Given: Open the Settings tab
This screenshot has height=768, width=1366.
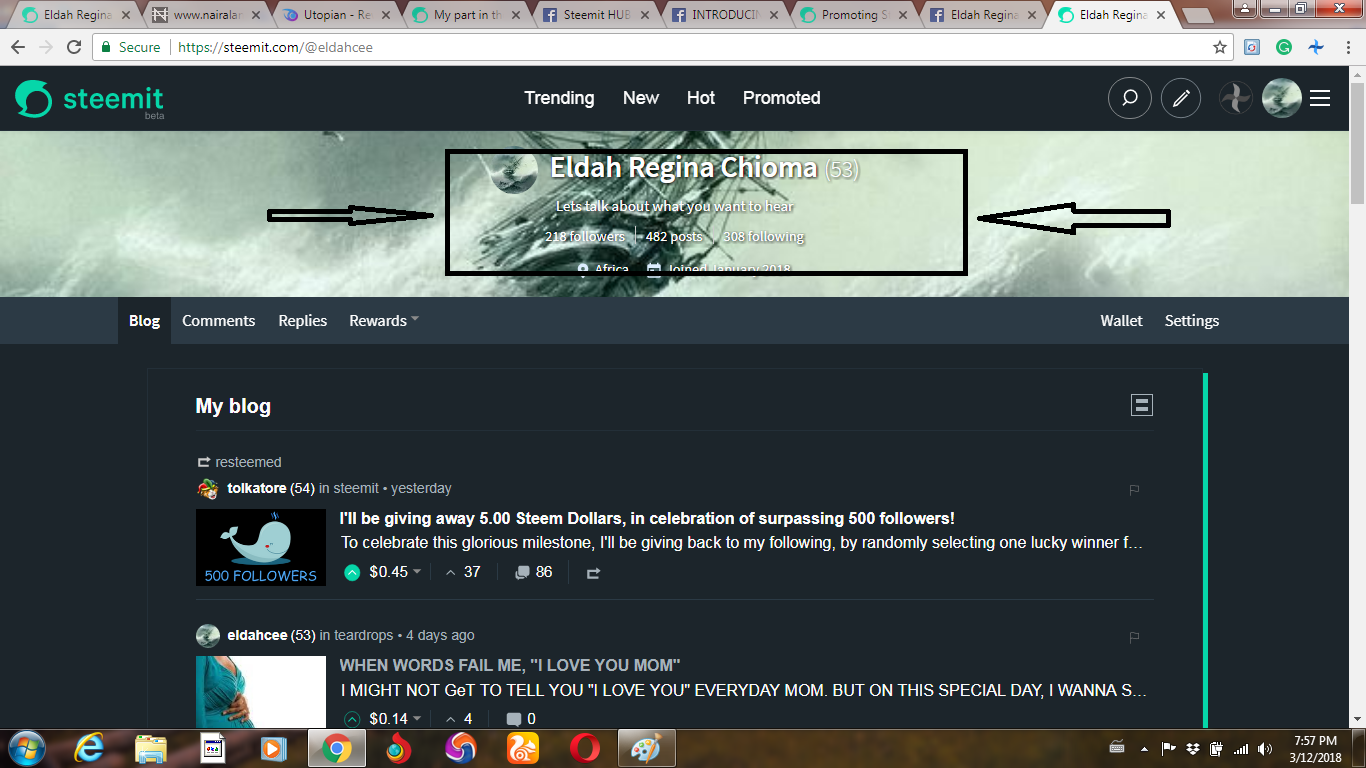Looking at the screenshot, I should tap(1192, 321).
